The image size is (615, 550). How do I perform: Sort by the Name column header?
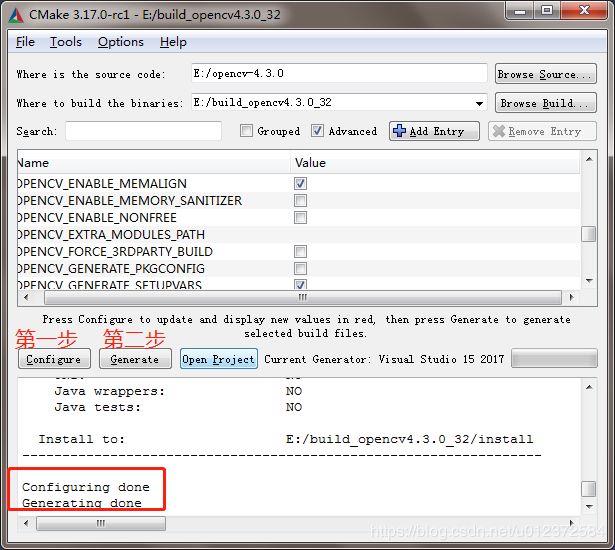(154, 162)
